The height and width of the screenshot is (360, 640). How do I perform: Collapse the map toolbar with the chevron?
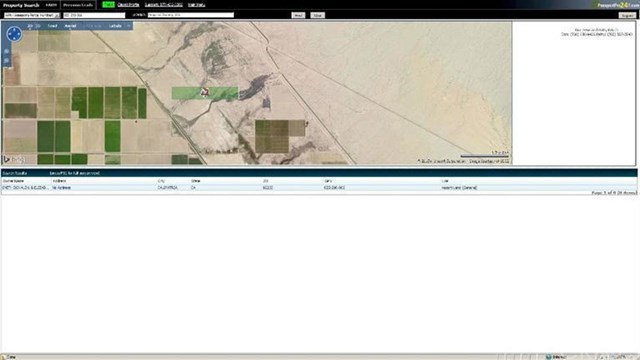click(128, 26)
